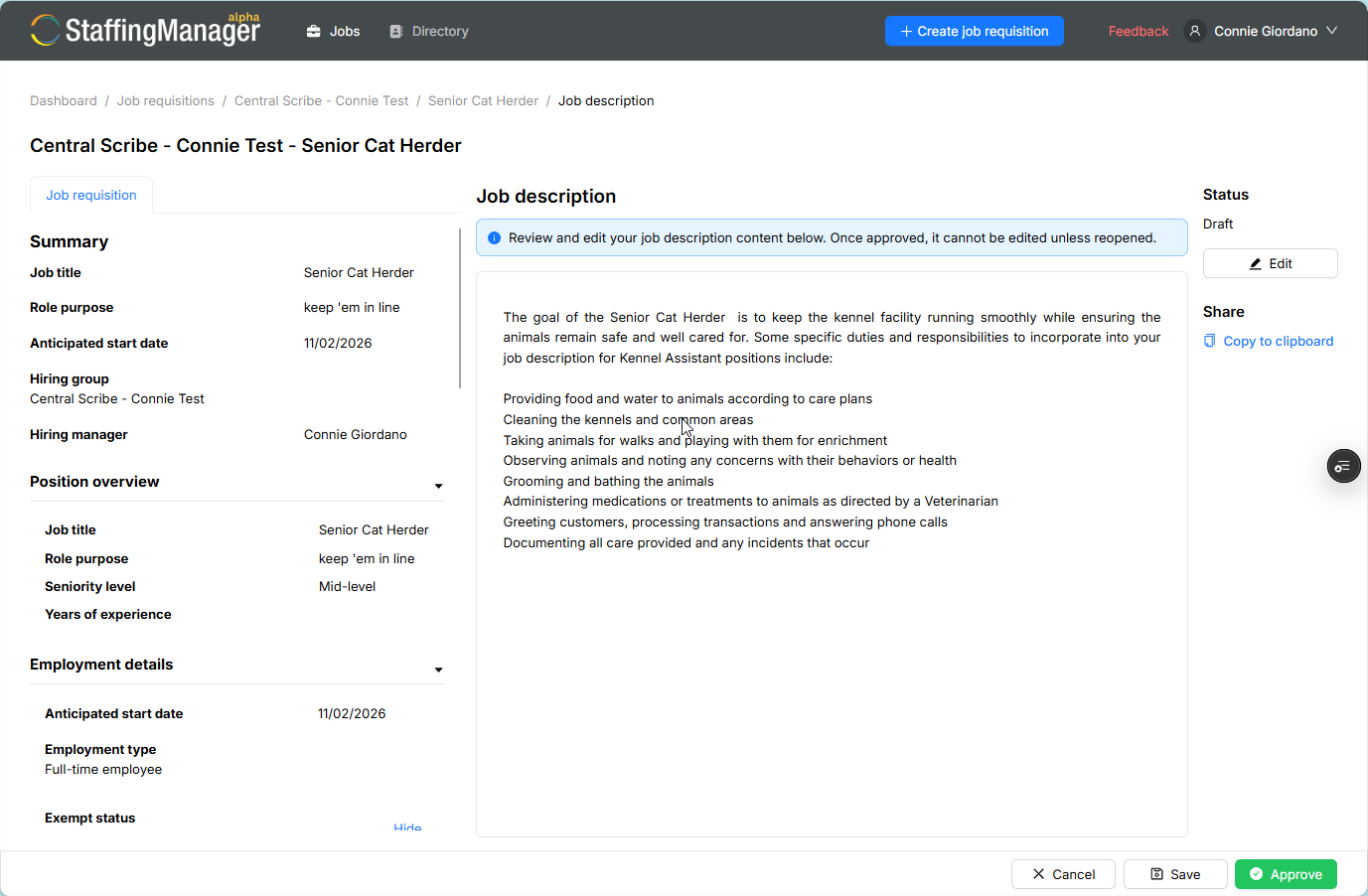
Task: Click the Cancel button
Action: (x=1063, y=874)
